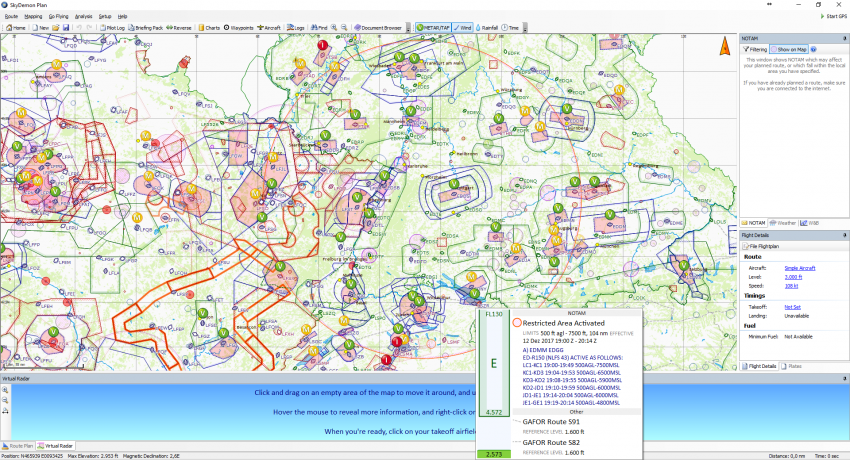Open the Briefing Pack
Image resolution: width=850 pixels, height=460 pixels.
[146, 28]
